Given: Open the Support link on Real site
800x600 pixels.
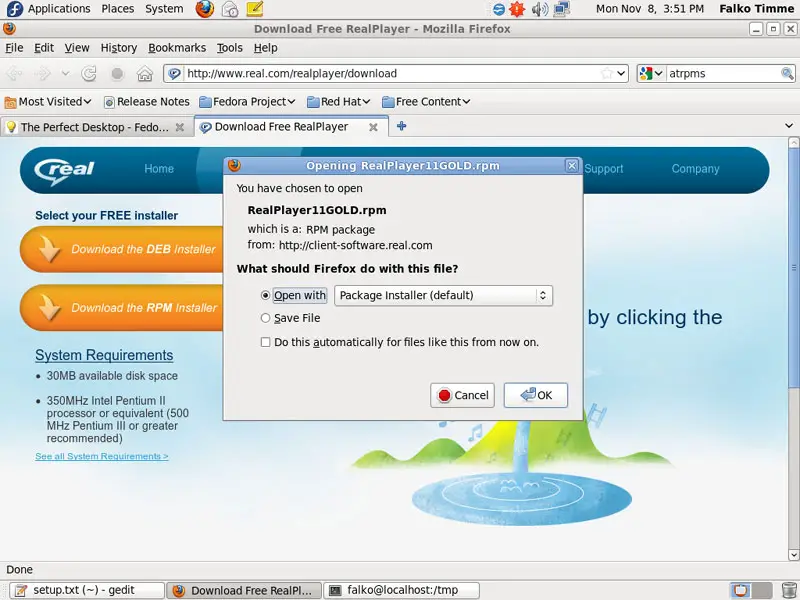Looking at the screenshot, I should point(604,169).
